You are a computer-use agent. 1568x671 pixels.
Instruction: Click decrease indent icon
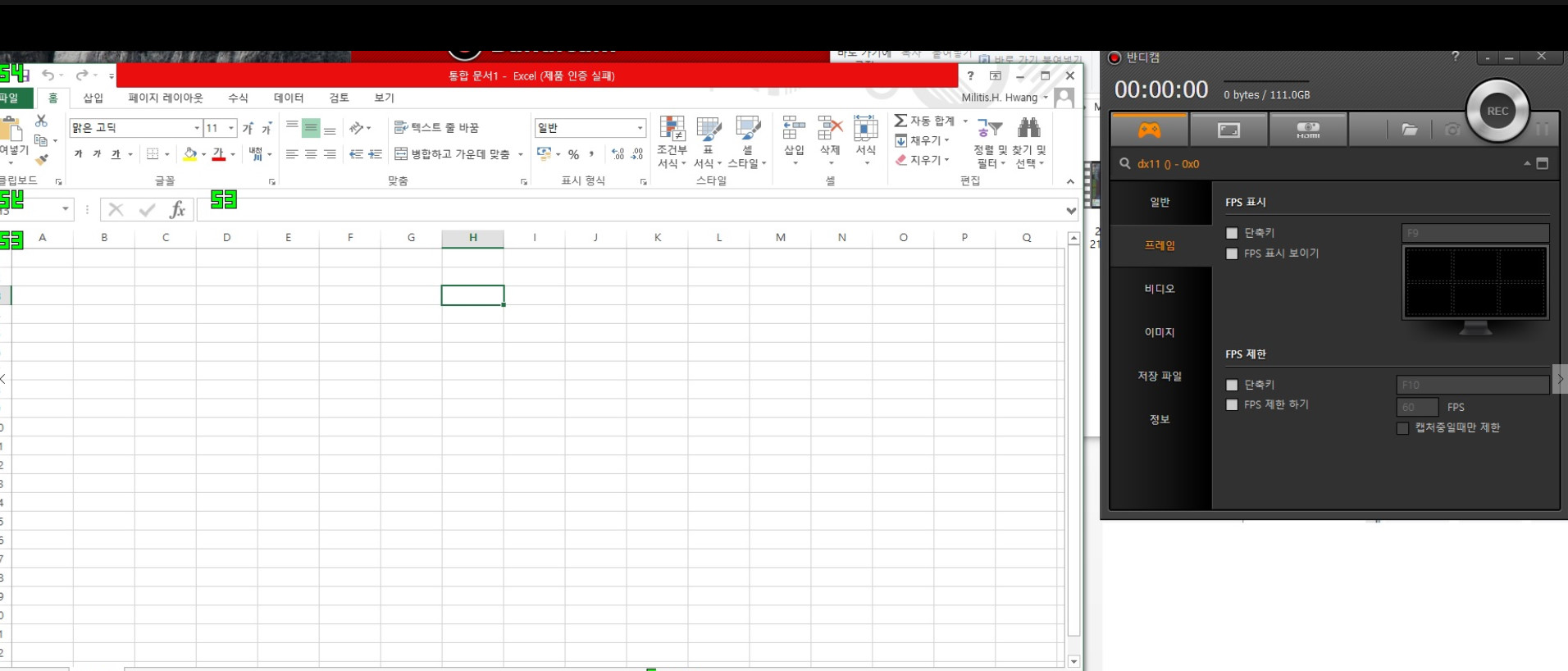(x=356, y=154)
